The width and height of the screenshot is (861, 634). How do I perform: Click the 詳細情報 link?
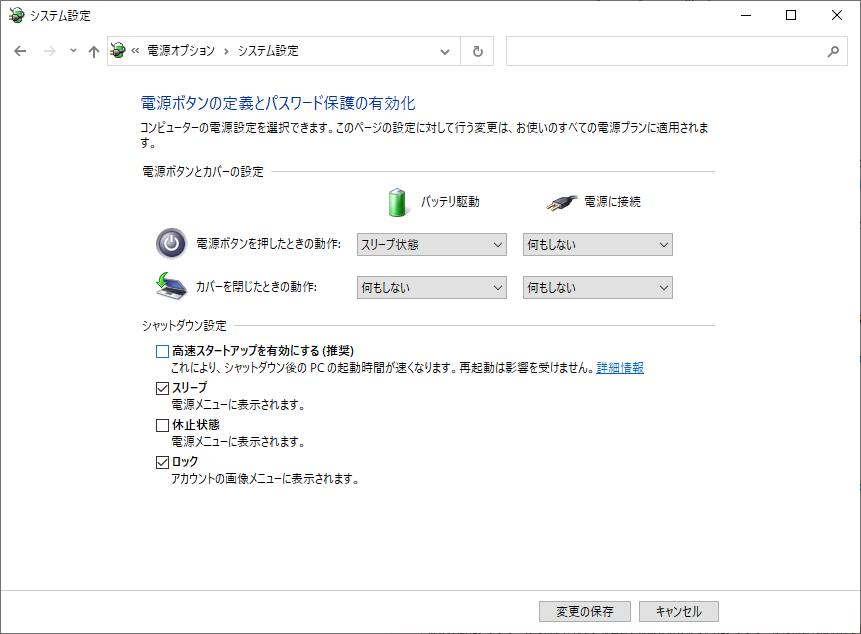620,368
